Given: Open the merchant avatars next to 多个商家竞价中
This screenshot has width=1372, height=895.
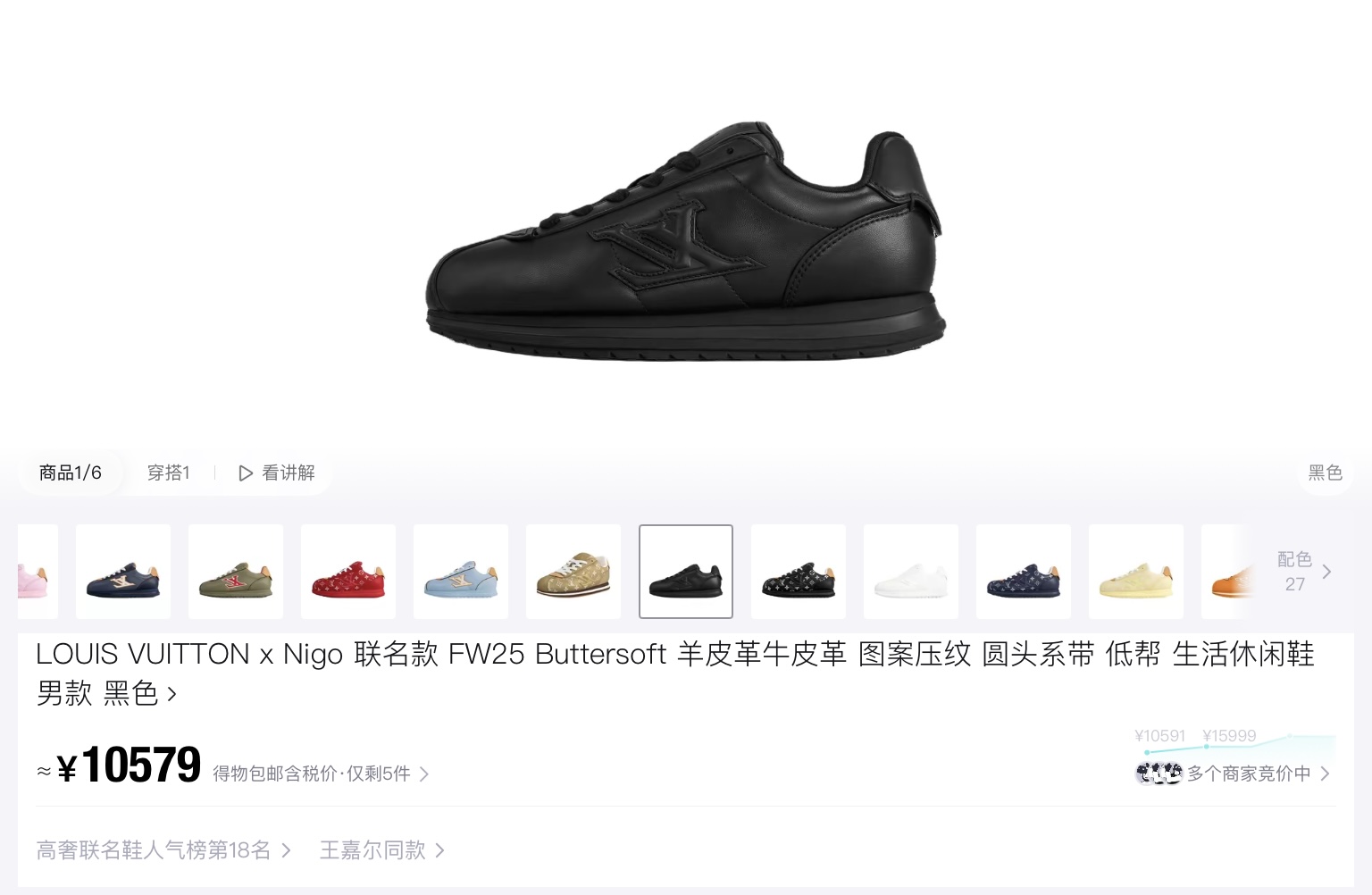Looking at the screenshot, I should (1159, 774).
